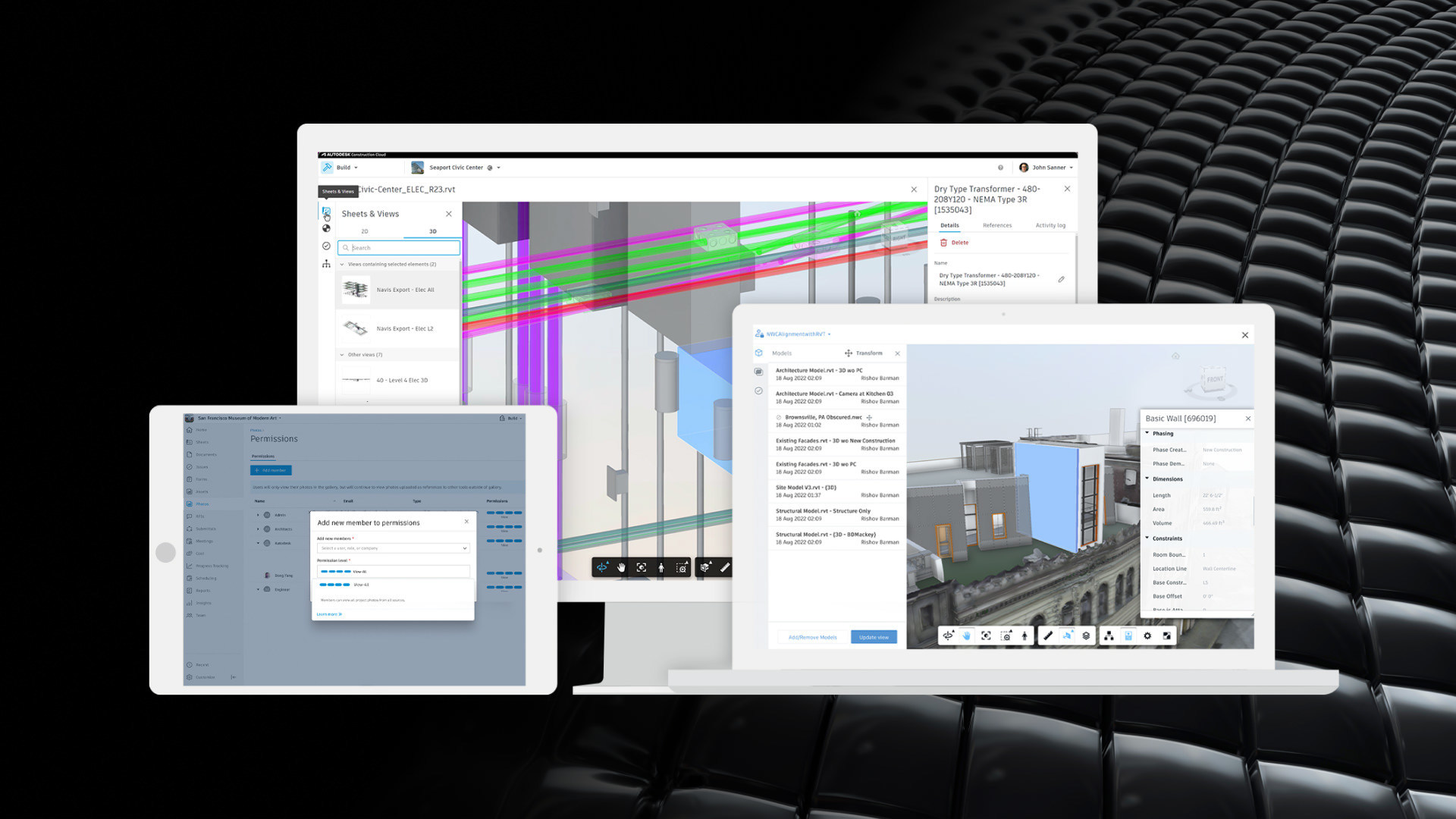Open the 'Select a user, role, or company' dropdown
Viewport: 1456px width, 819px height.
pyautogui.click(x=393, y=548)
